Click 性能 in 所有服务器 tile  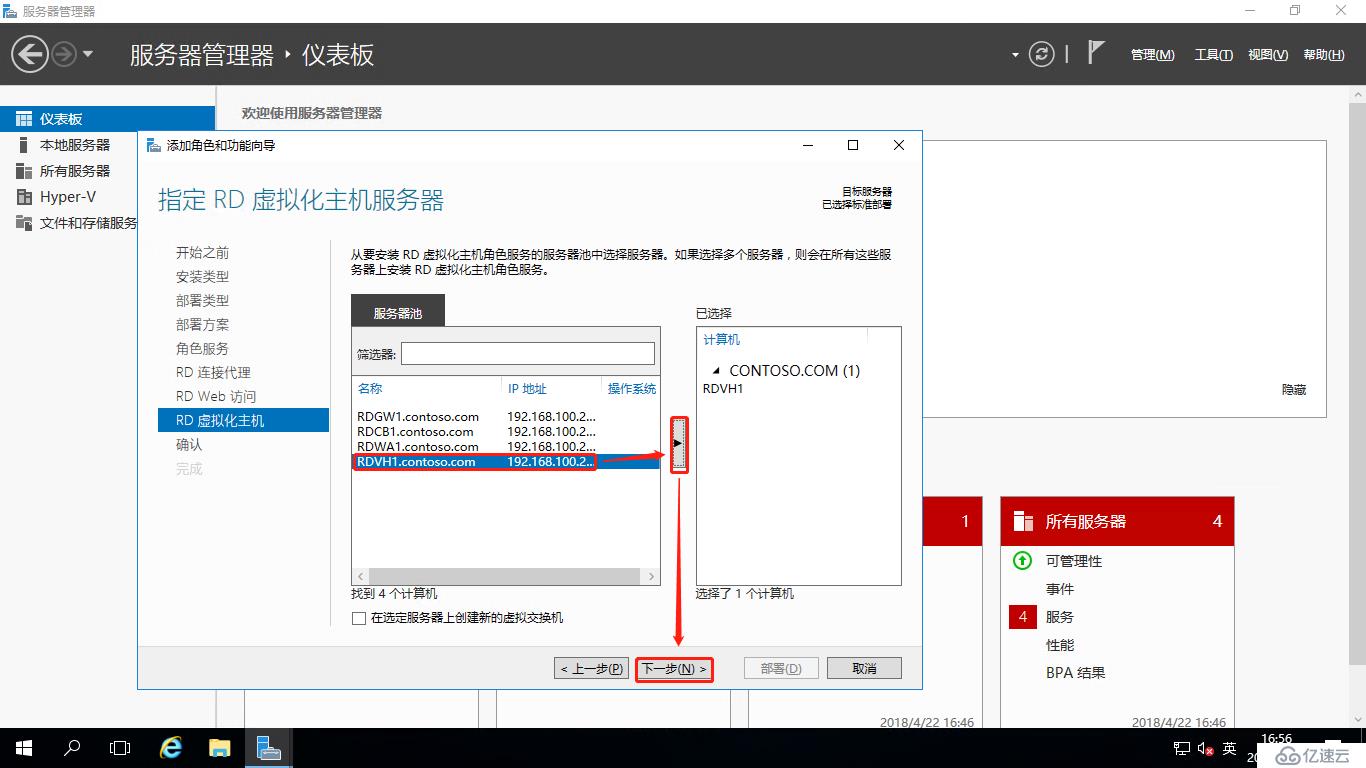tap(1060, 645)
